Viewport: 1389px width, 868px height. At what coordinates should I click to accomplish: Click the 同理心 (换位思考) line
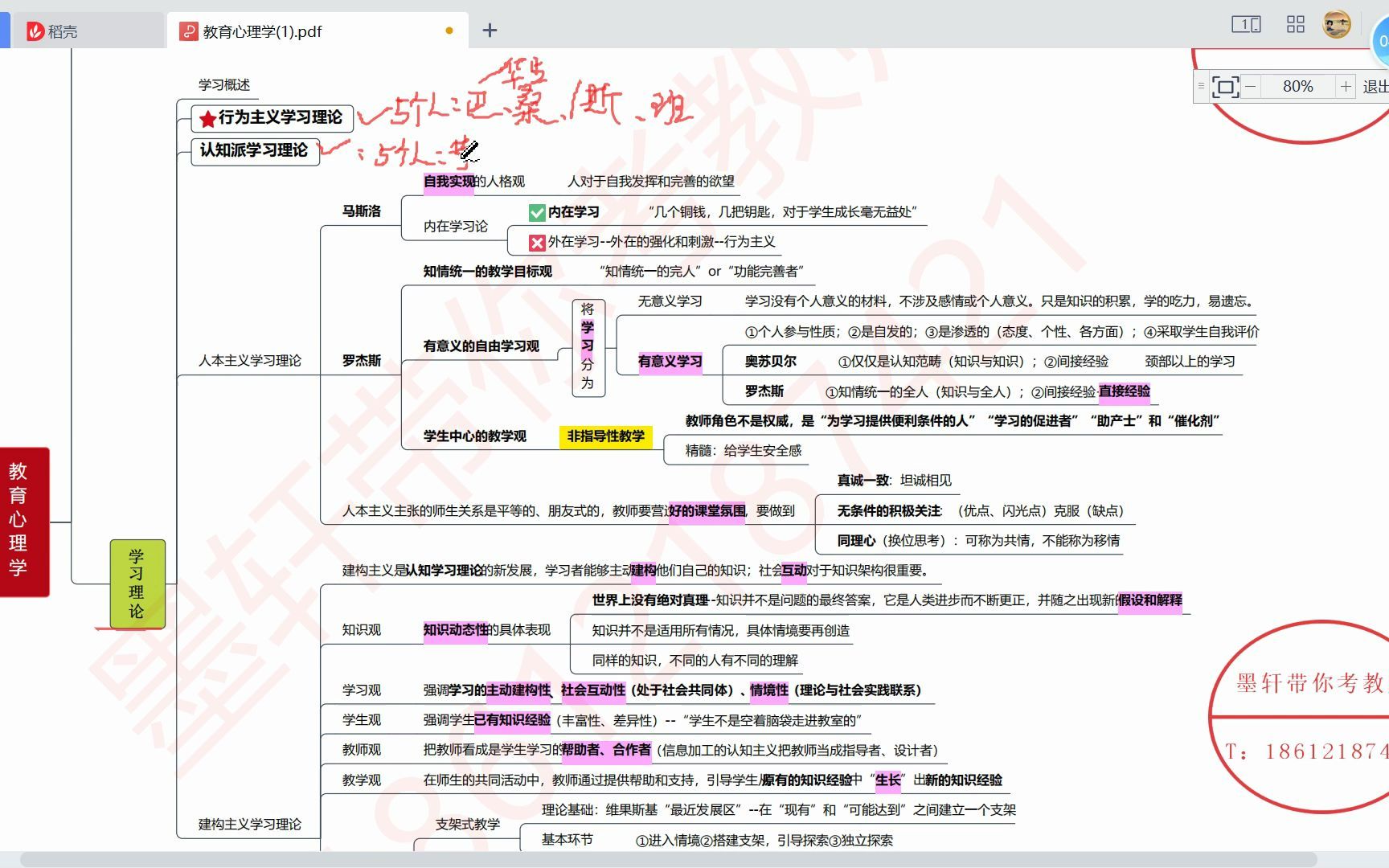click(x=978, y=540)
